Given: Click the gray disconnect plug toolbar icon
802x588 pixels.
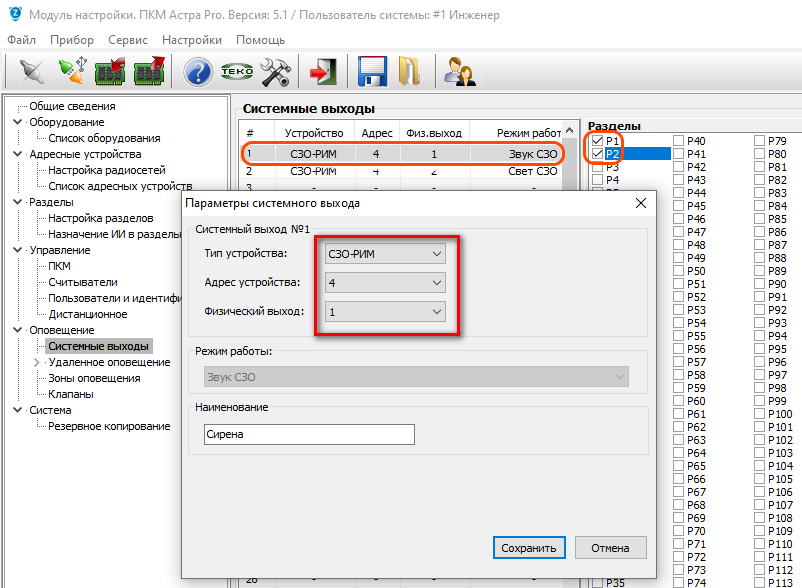Looking at the screenshot, I should pos(32,72).
